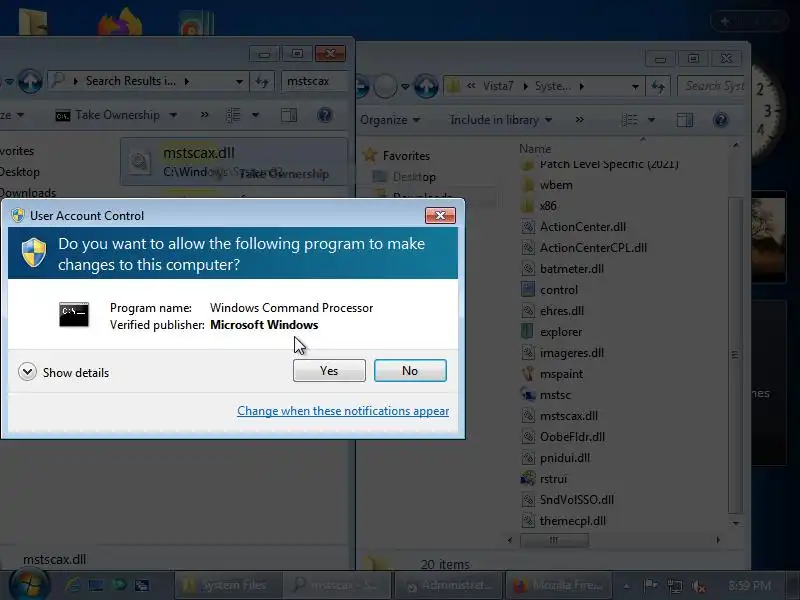The image size is (800, 600).
Task: Select themecpl.dll file
Action: click(x=572, y=520)
